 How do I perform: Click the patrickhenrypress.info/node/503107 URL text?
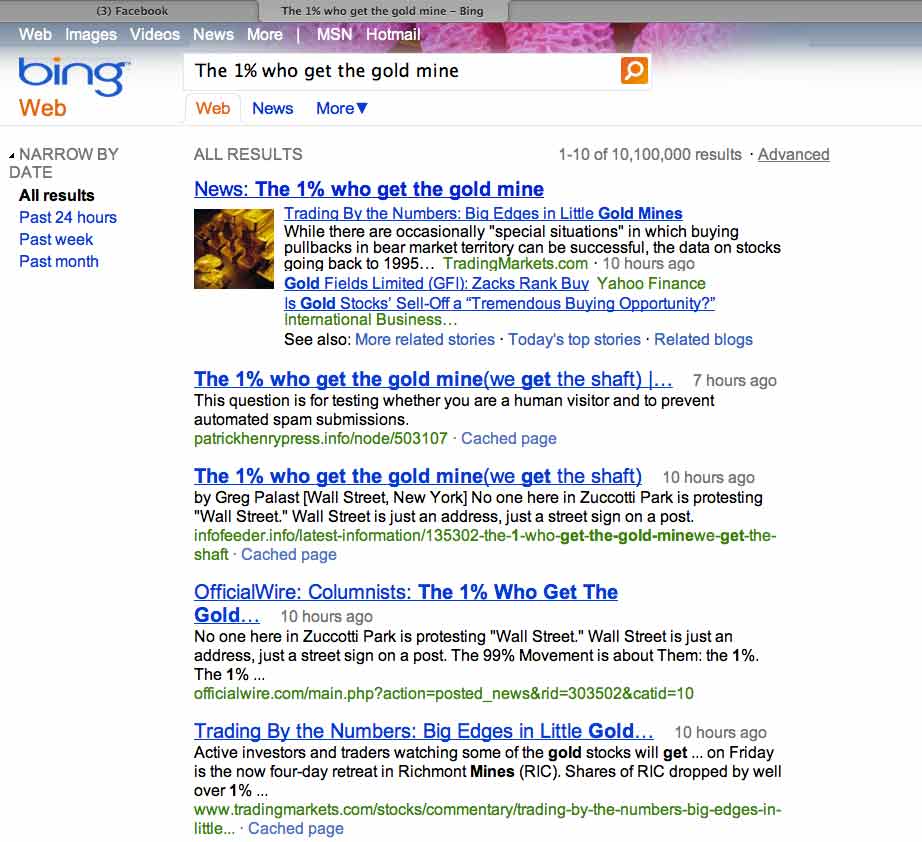coord(320,438)
